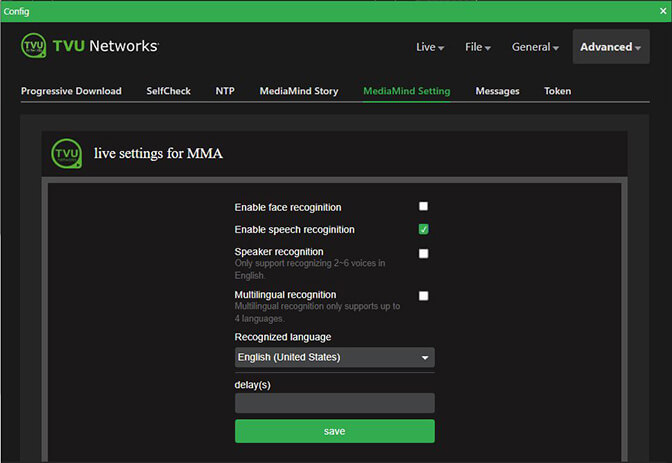
Task: Click the green save button
Action: click(335, 431)
